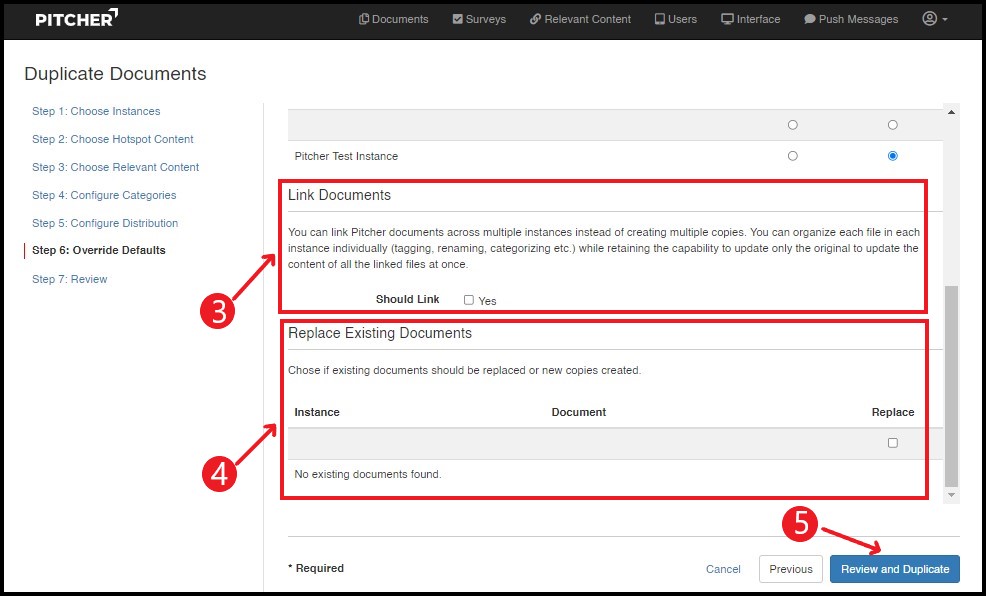Select the selected radio for Pitcher Test Instance
Viewport: 986px width, 596px height.
click(893, 156)
